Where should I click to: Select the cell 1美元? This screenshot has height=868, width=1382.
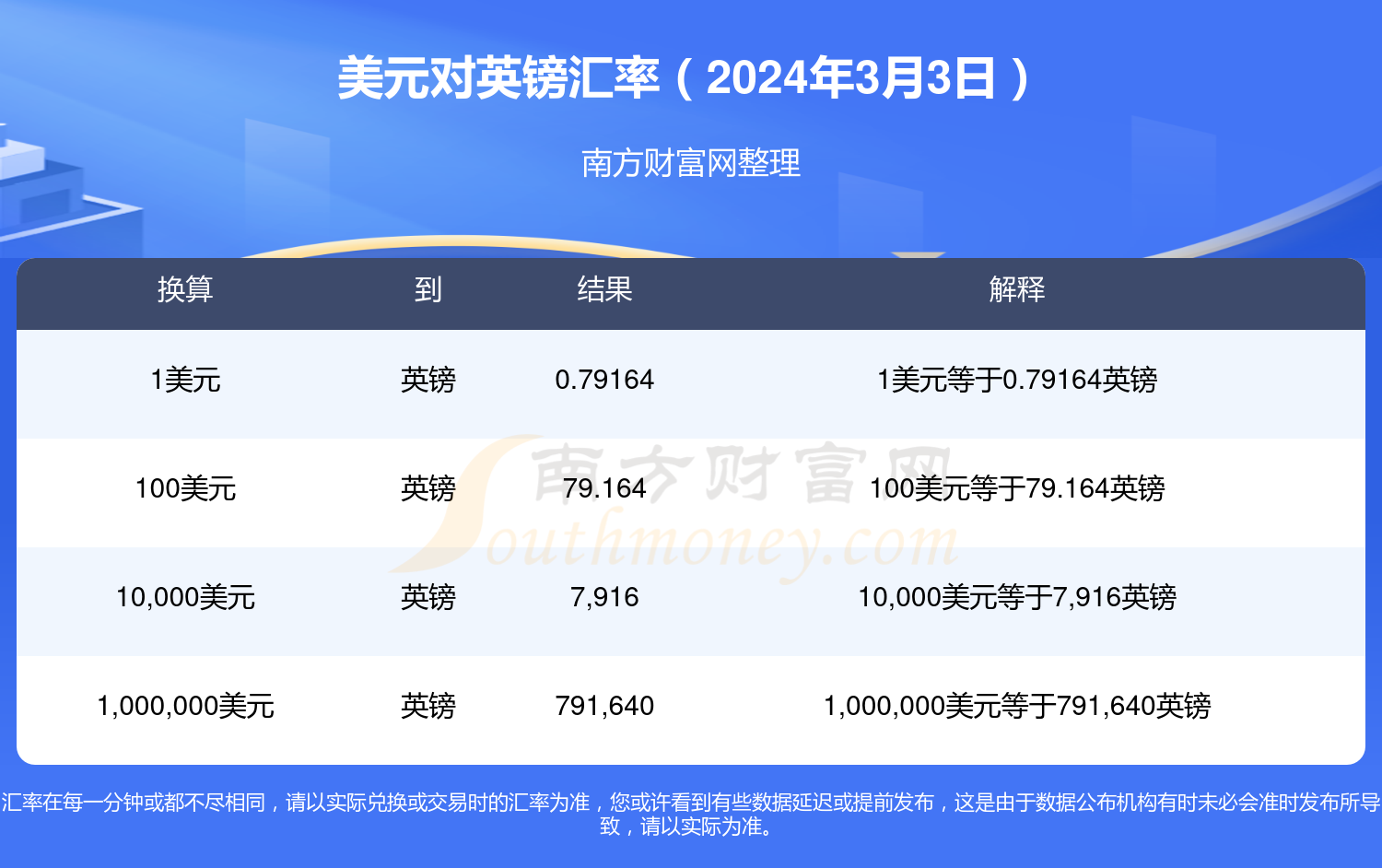pyautogui.click(x=185, y=380)
